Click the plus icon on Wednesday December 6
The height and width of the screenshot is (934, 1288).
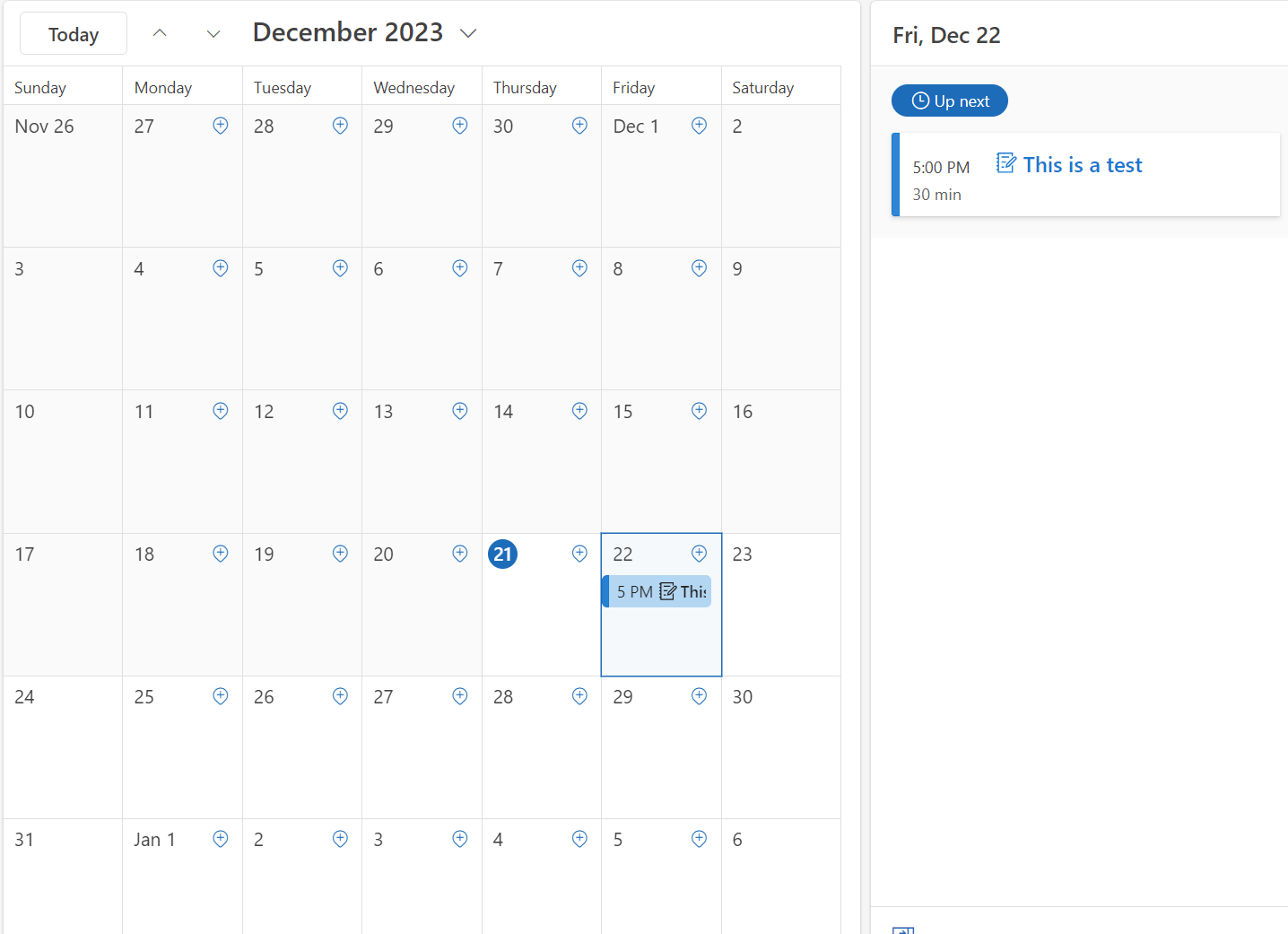(460, 268)
